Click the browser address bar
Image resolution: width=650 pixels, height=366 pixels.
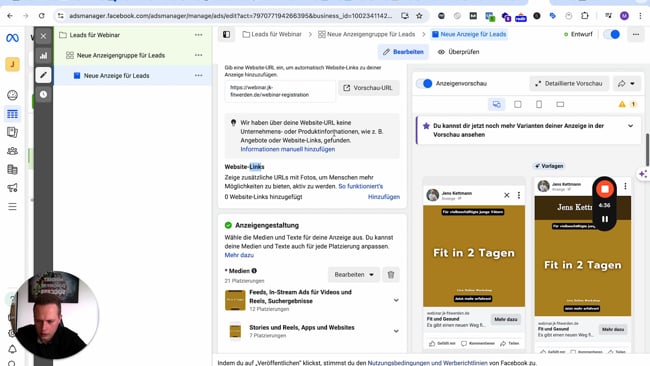[x=230, y=16]
